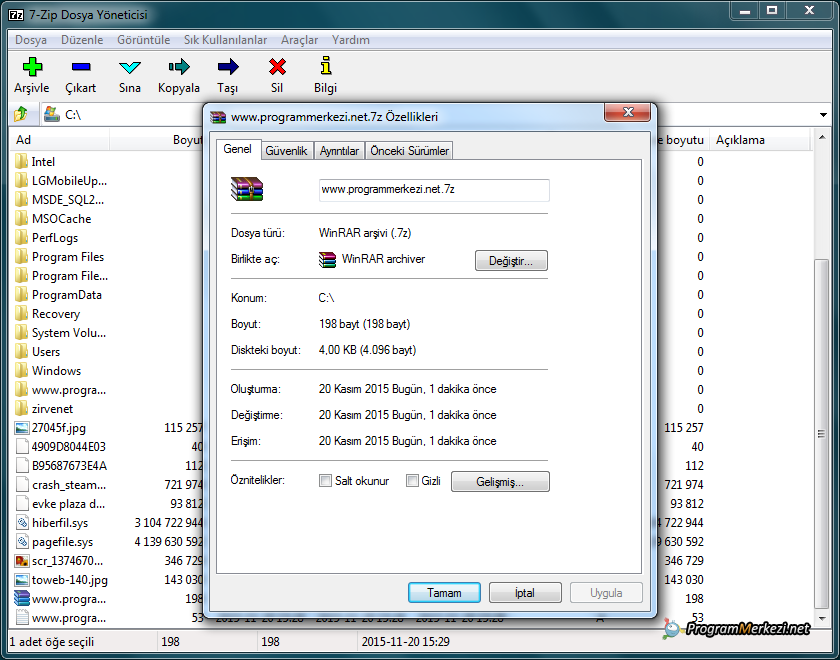This screenshot has width=840, height=660.
Task: Click the Sına test icon
Action: tap(130, 67)
